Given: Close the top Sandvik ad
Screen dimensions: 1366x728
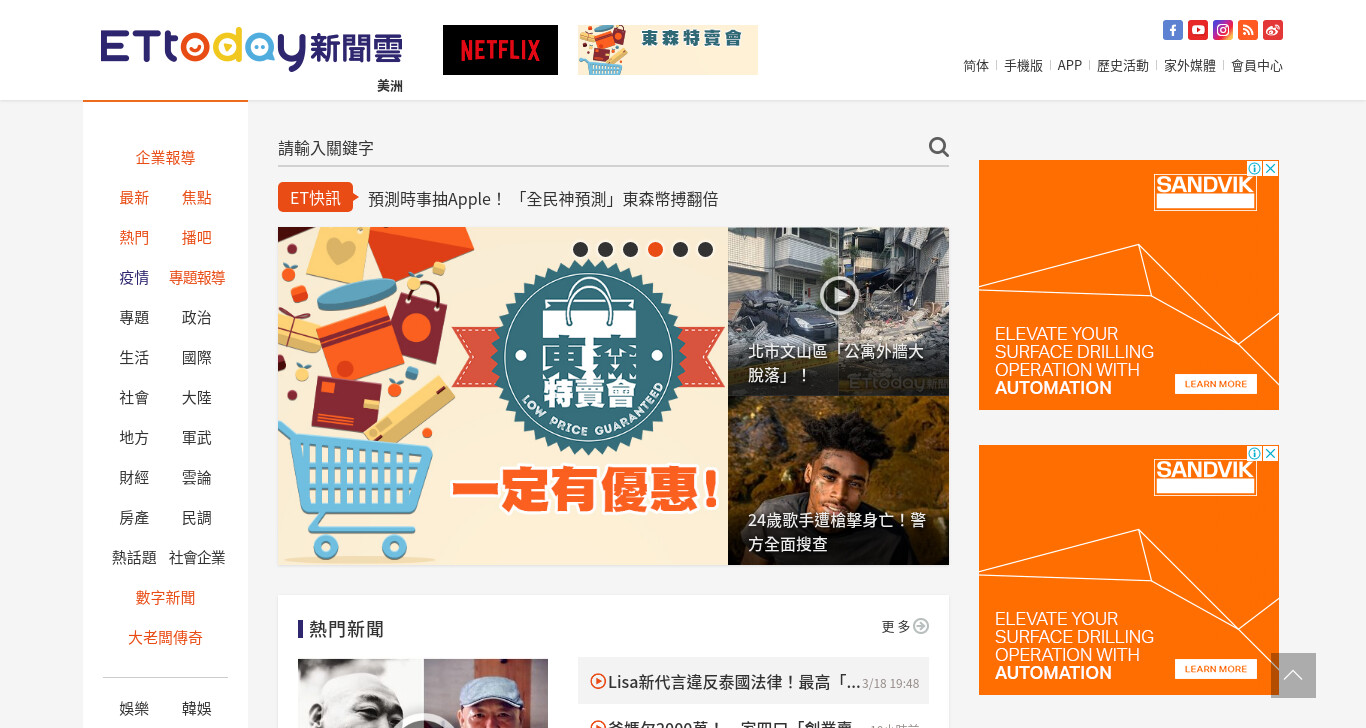Looking at the screenshot, I should pos(1271,168).
